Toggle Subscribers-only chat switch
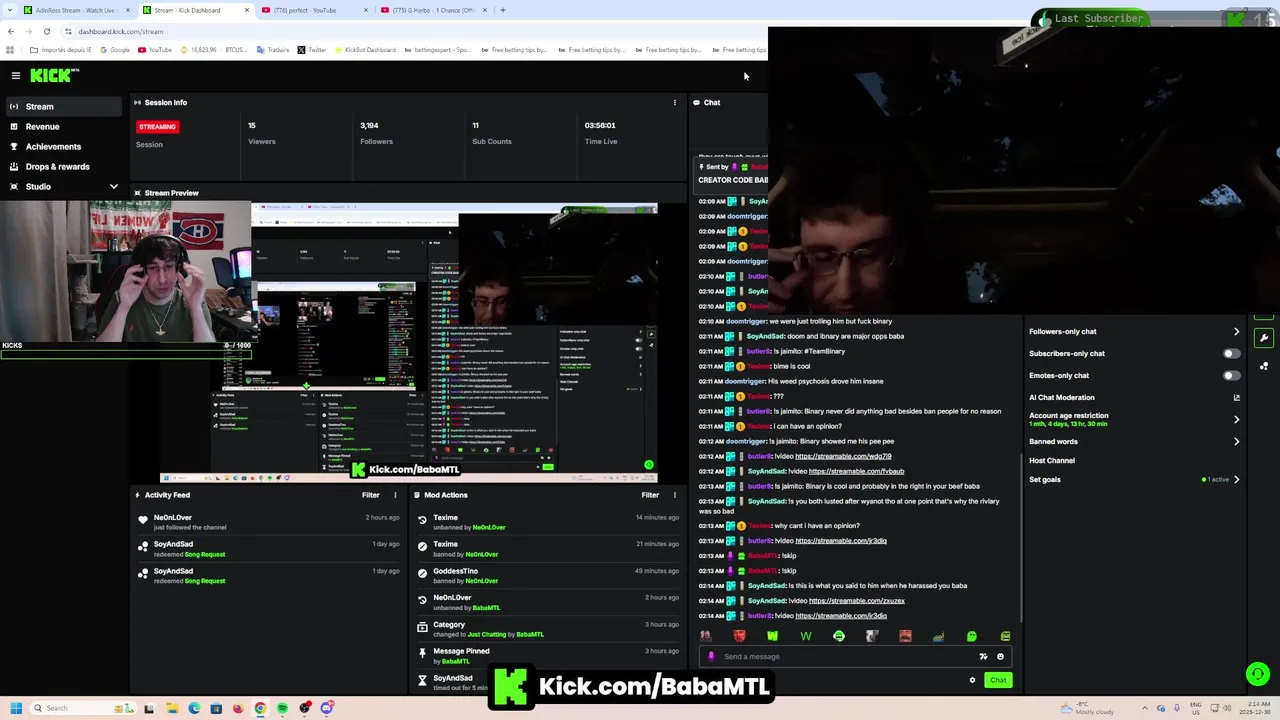Screen dimensions: 1280x720 tap(1231, 353)
